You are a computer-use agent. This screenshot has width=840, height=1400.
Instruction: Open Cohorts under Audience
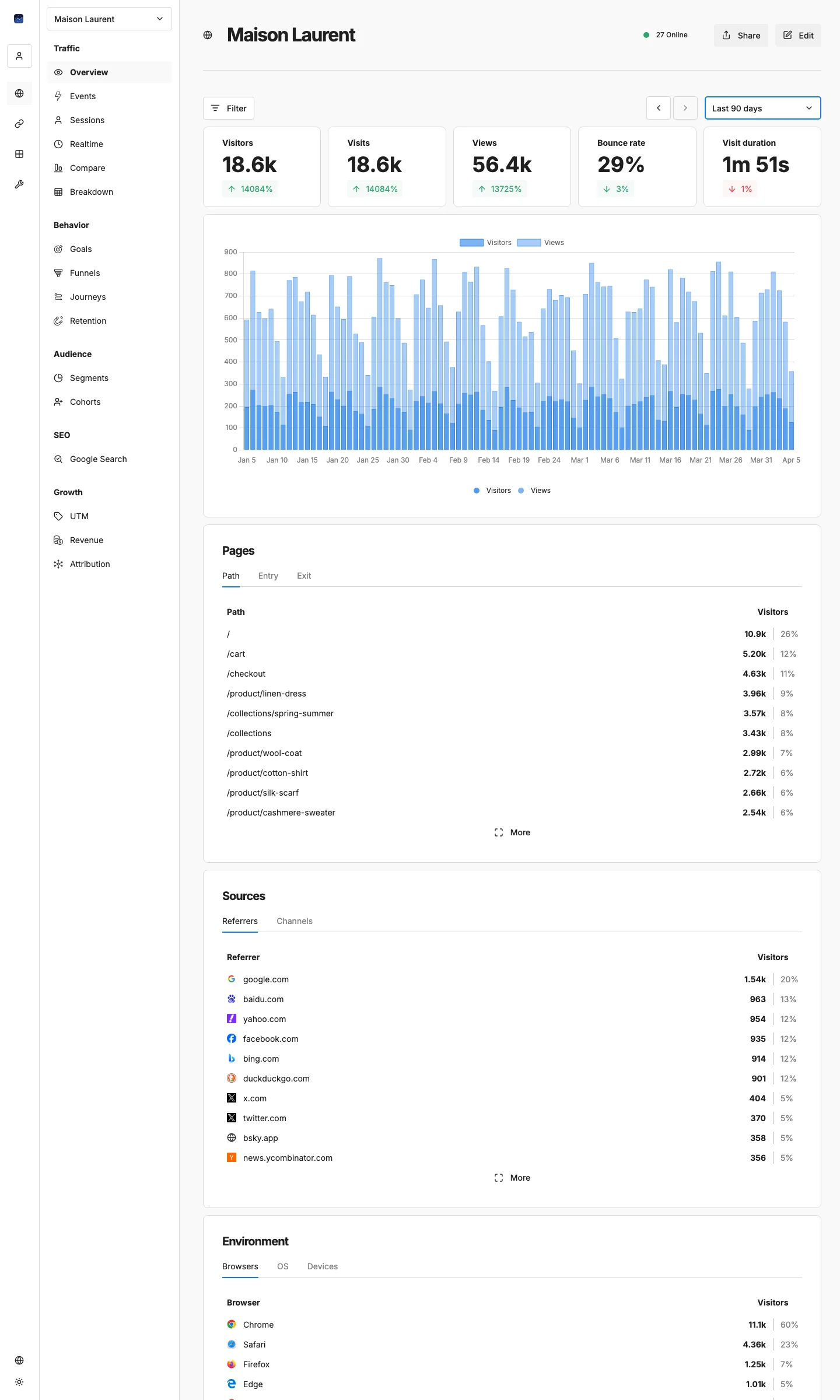[109, 402]
